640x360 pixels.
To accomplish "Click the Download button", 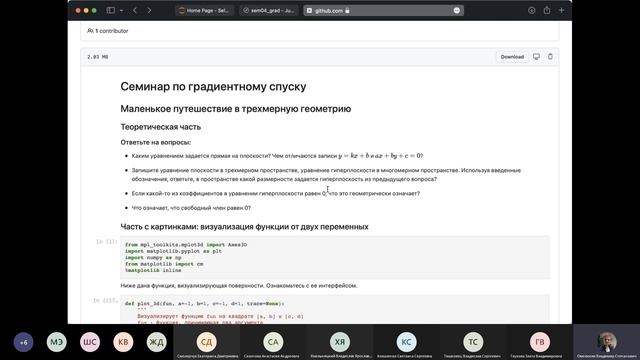I will click(x=512, y=57).
